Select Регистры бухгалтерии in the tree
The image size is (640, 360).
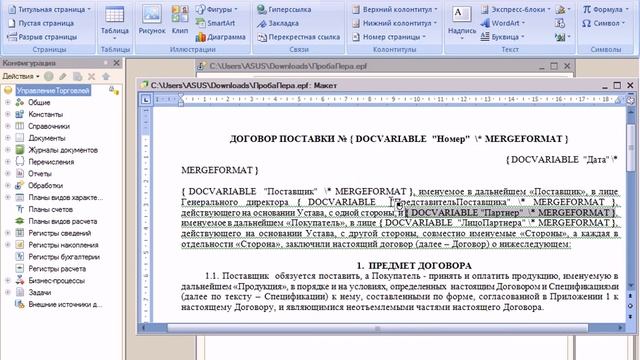click(64, 257)
